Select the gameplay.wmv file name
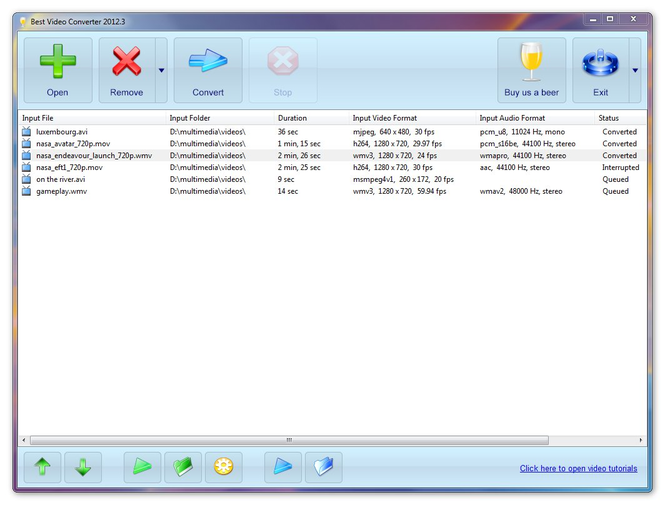Image resolution: width=665 pixels, height=505 pixels. click(61, 191)
